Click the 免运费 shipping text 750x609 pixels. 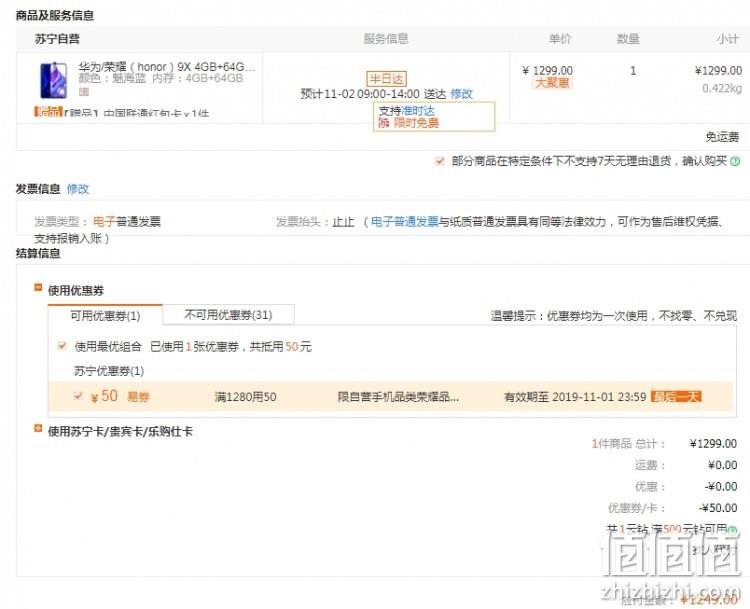tap(722, 137)
